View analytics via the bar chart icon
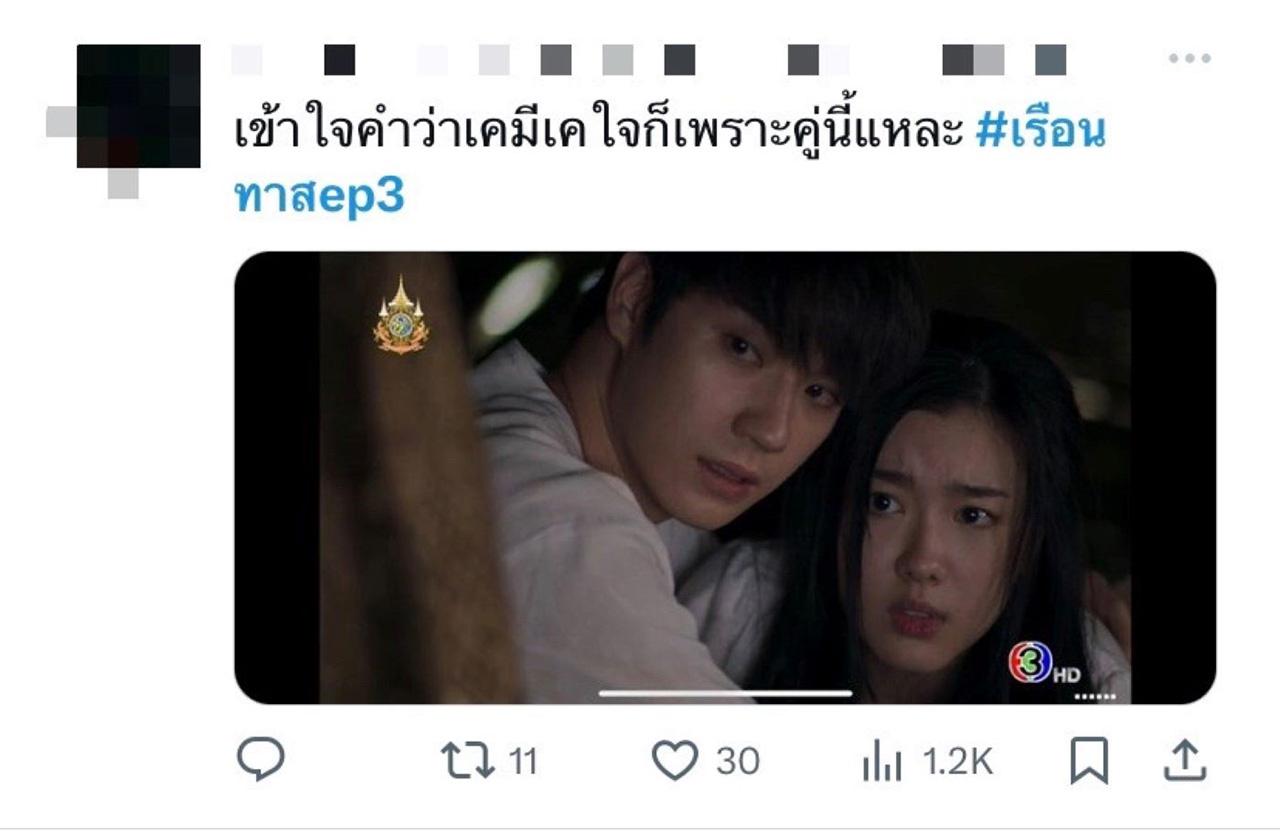Screen dimensions: 1280x833 point(882,764)
